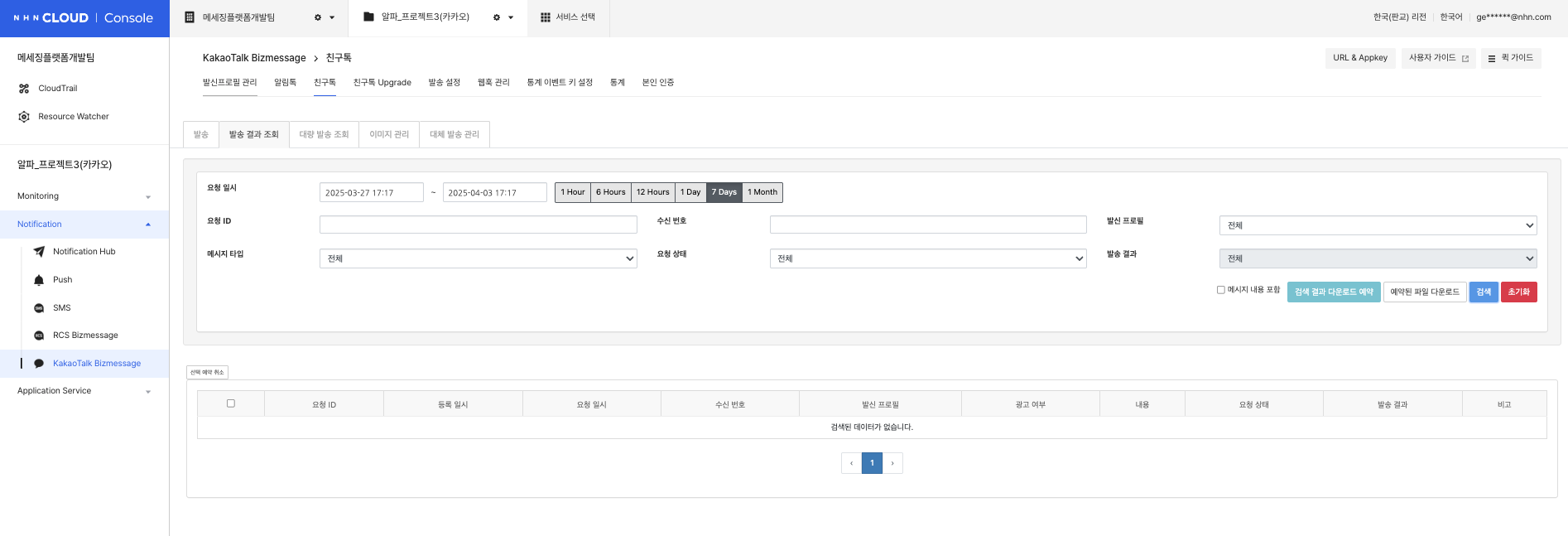Select the 1 Hour range button

[x=573, y=192]
